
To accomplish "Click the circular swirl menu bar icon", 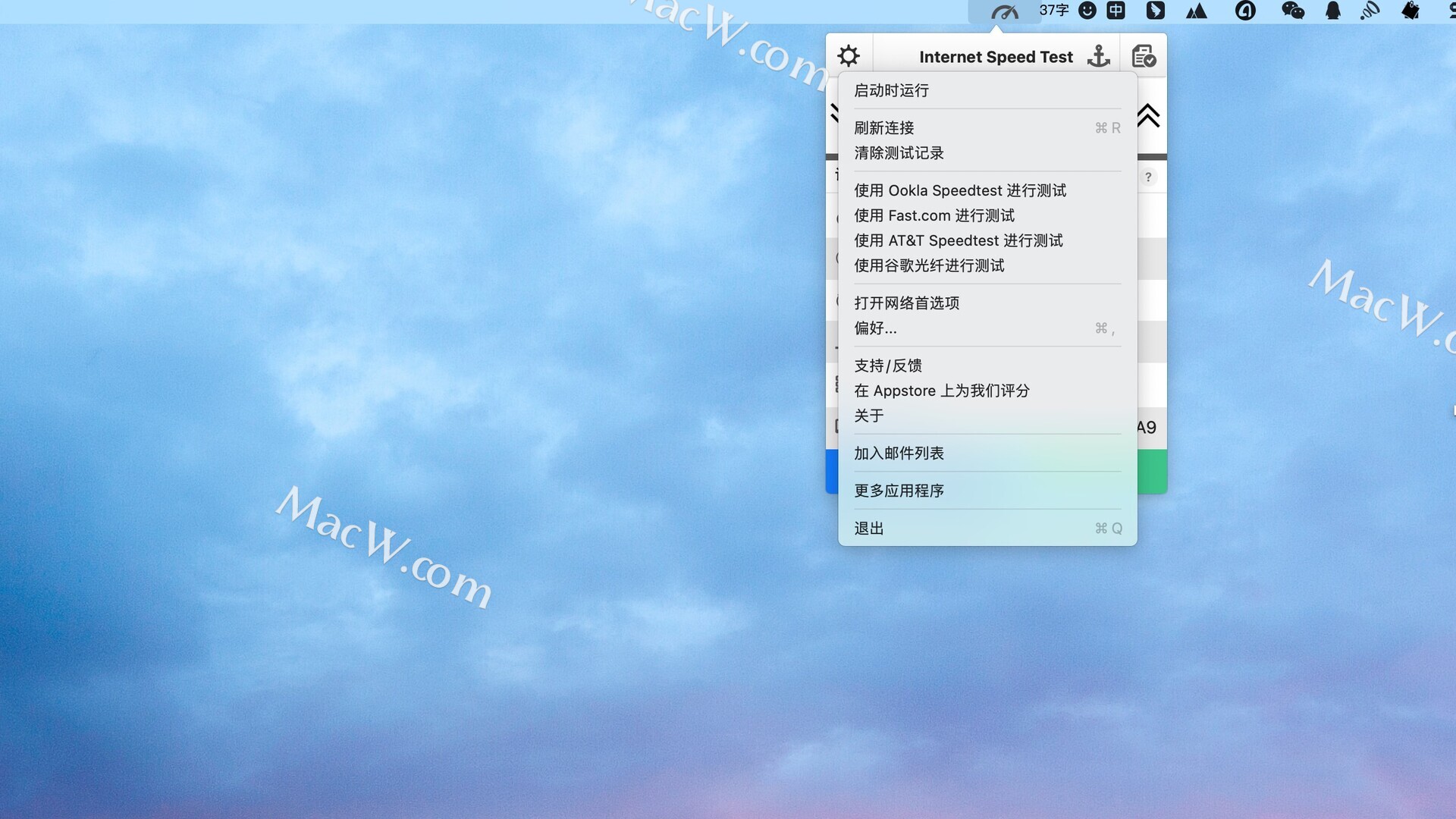I will [1245, 11].
